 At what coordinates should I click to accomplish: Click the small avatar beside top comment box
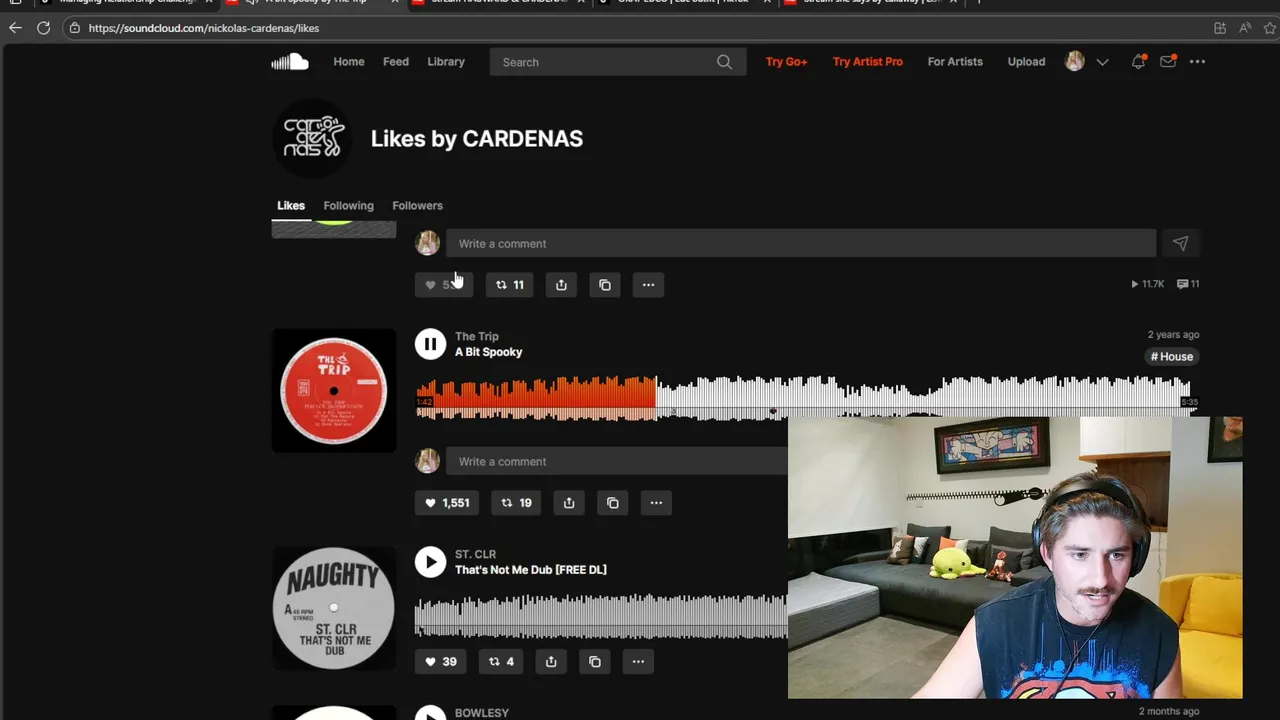[428, 243]
